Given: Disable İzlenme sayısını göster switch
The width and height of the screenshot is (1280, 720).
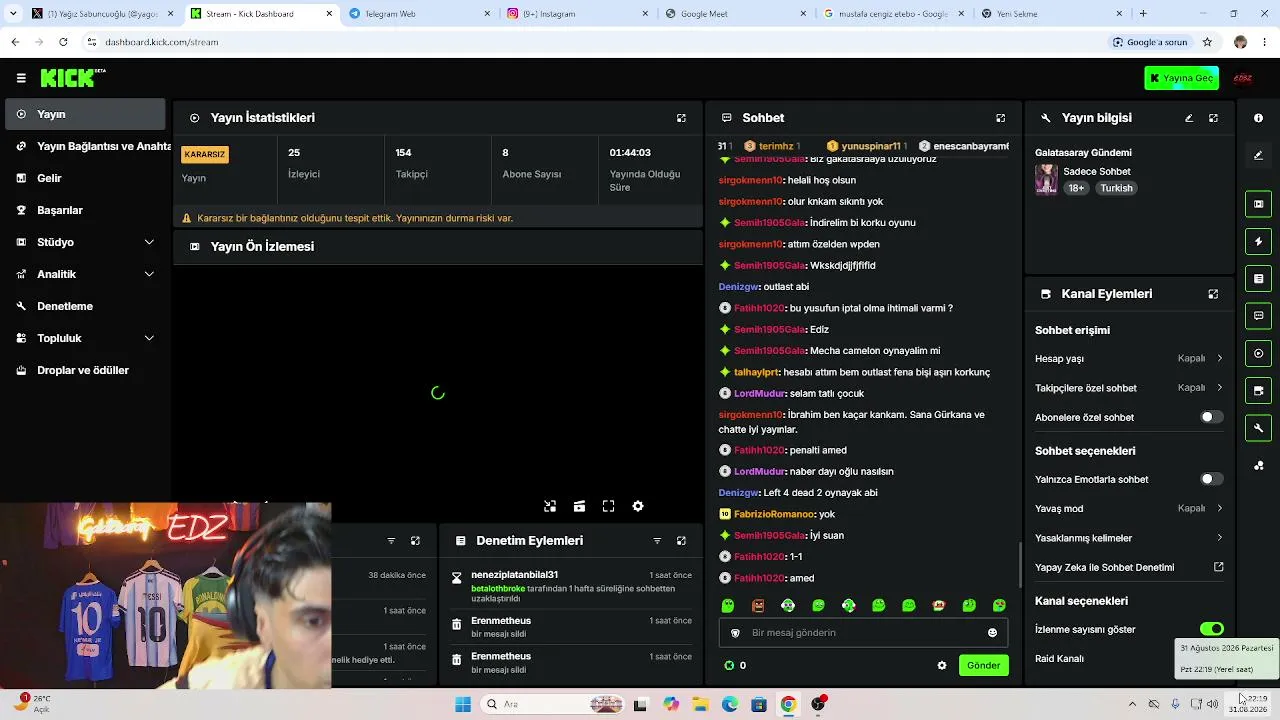Looking at the screenshot, I should pos(1211,629).
